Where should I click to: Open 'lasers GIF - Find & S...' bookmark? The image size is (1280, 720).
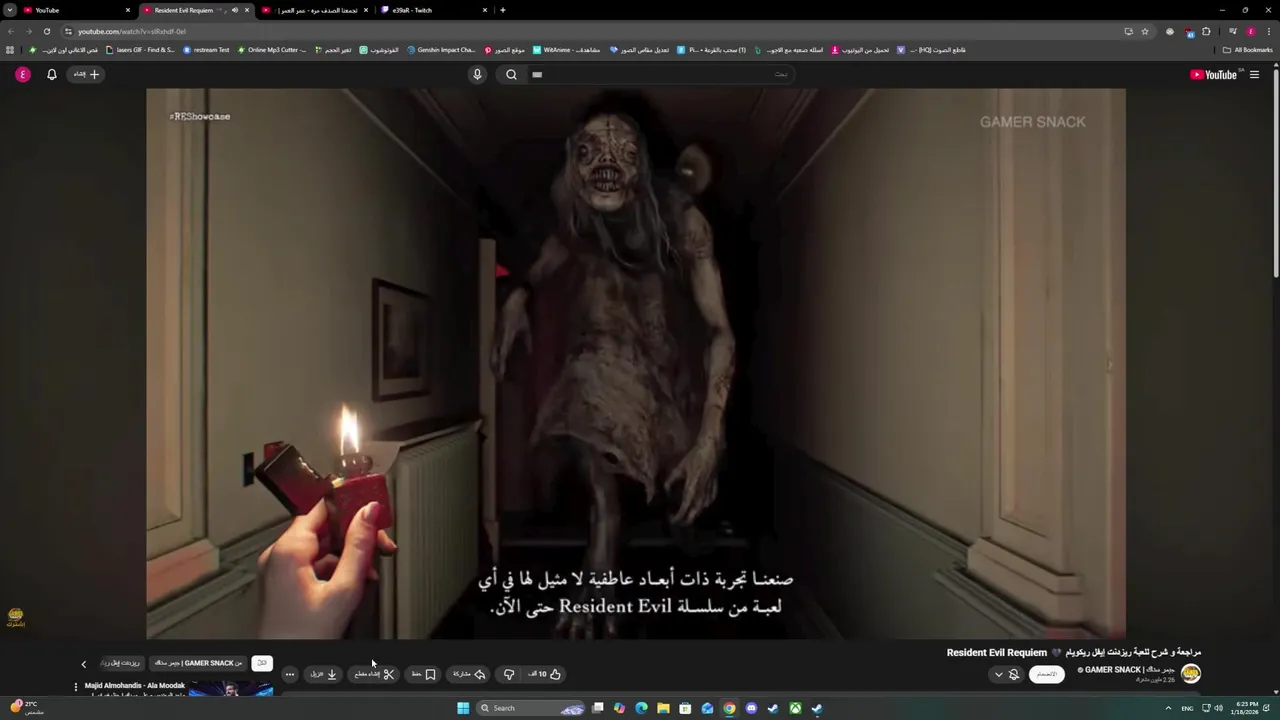point(140,50)
